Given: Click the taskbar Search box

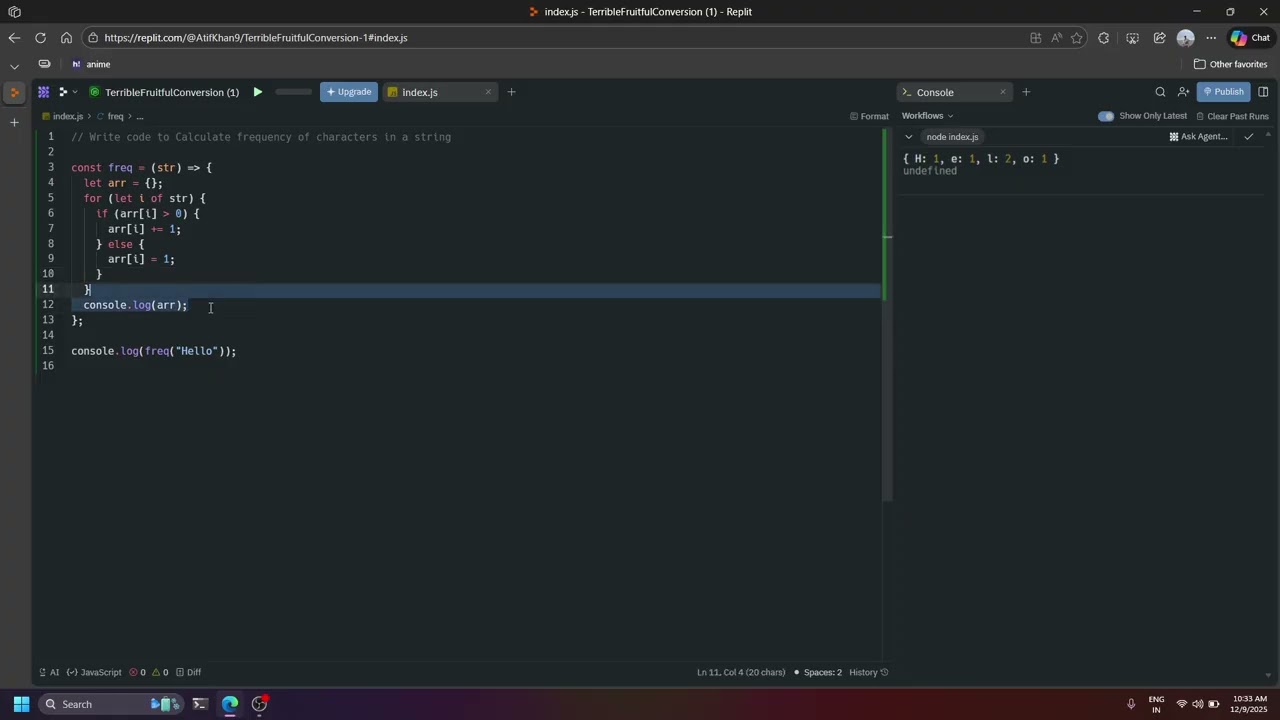Looking at the screenshot, I should [110, 704].
